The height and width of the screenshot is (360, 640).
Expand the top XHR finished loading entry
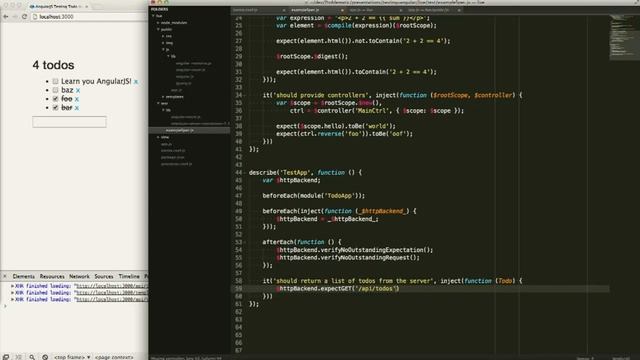click(12, 286)
